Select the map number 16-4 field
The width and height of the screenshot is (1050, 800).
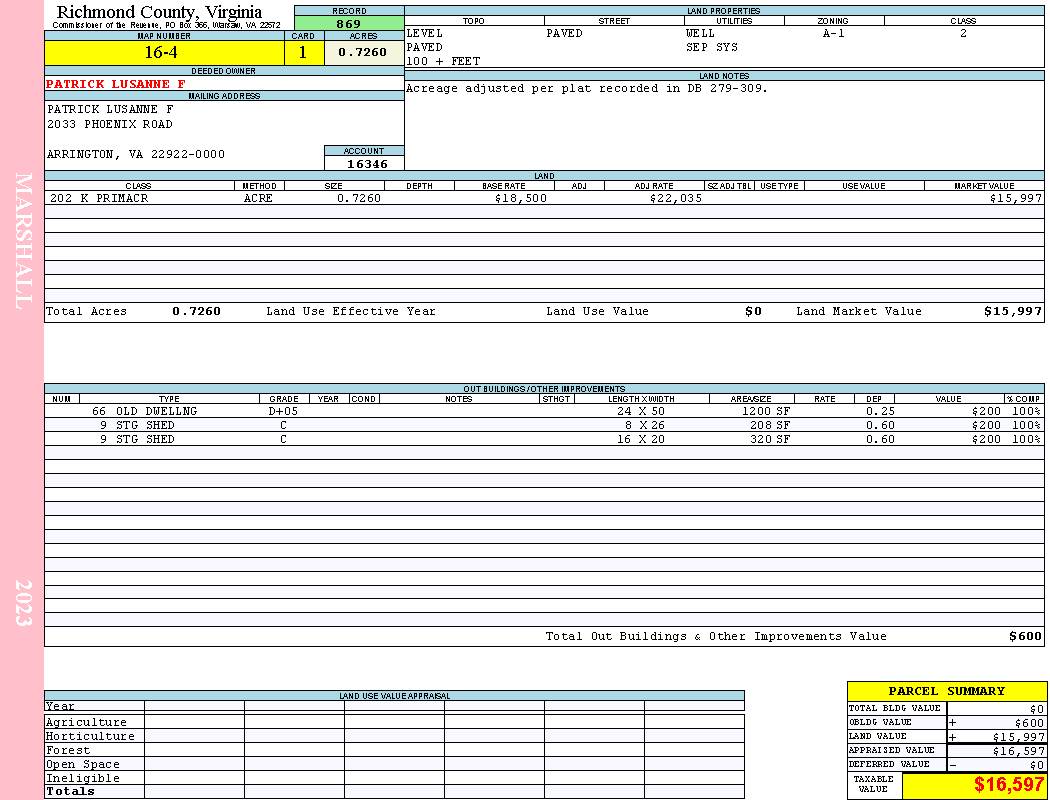pos(164,53)
